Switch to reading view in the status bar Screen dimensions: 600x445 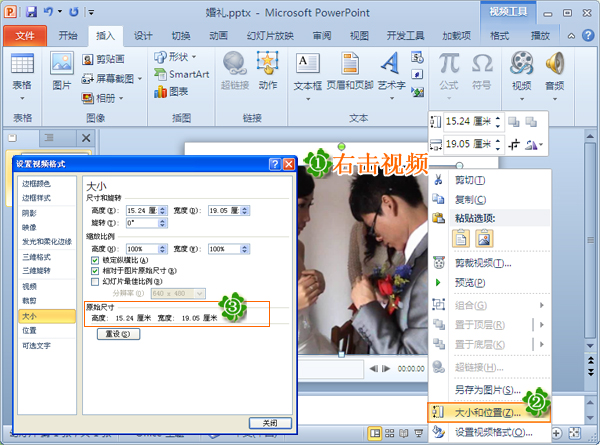pos(404,433)
